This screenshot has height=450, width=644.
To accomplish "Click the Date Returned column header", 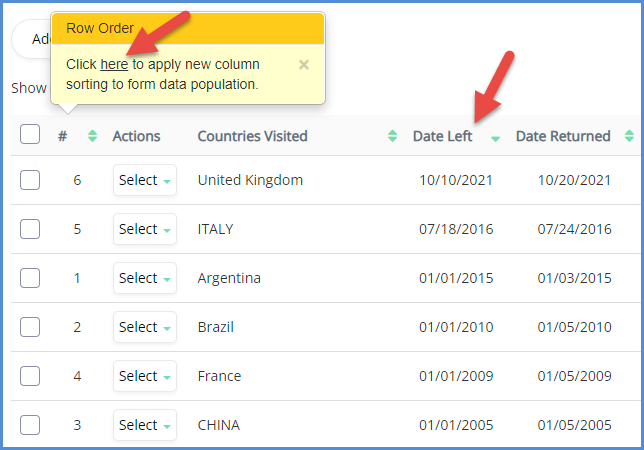I will (x=563, y=136).
